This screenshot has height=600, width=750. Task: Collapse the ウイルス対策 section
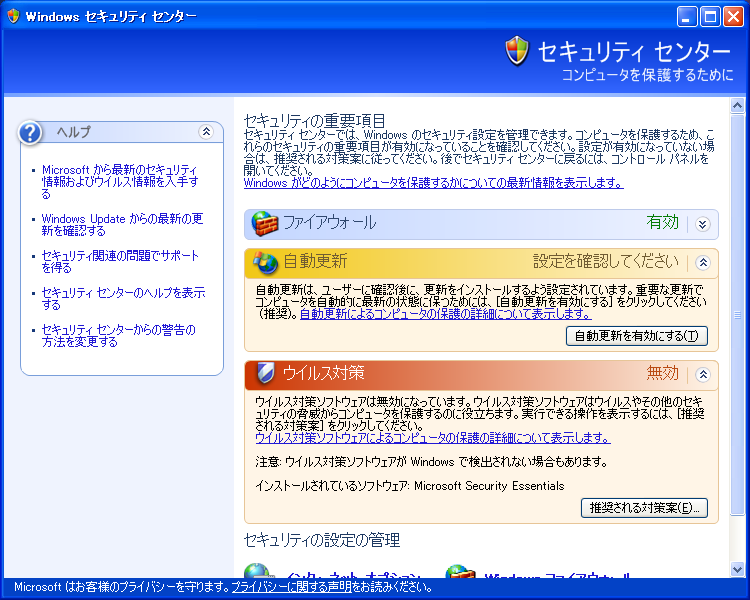pos(702,374)
